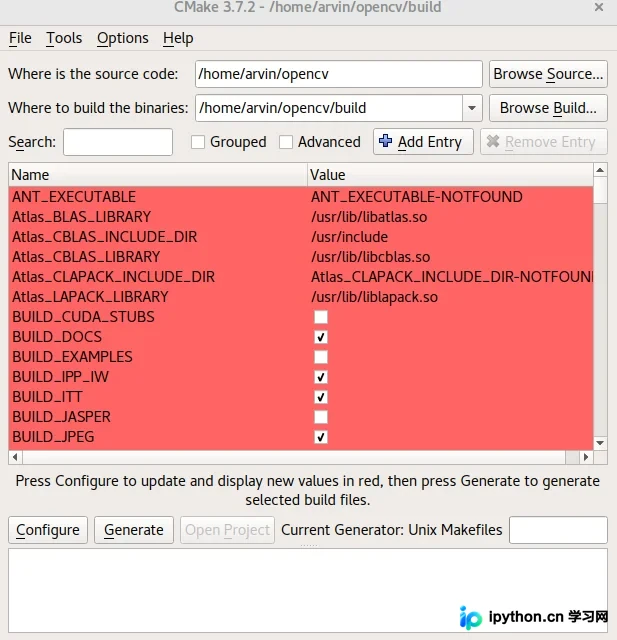Expand the build path dropdown arrow
The image size is (617, 640).
(x=472, y=108)
